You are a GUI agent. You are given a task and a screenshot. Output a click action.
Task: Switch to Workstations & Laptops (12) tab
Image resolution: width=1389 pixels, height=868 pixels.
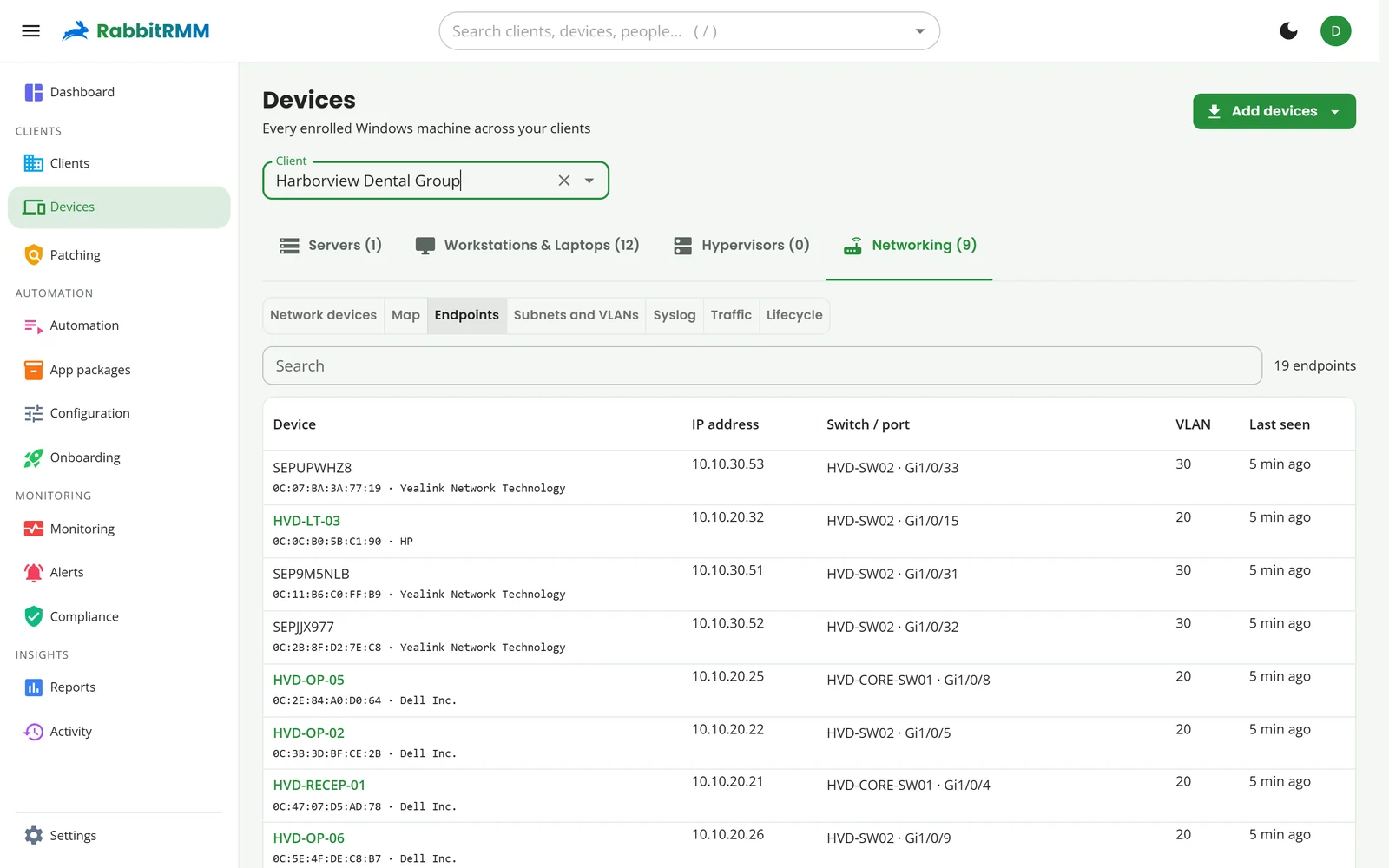coord(527,246)
